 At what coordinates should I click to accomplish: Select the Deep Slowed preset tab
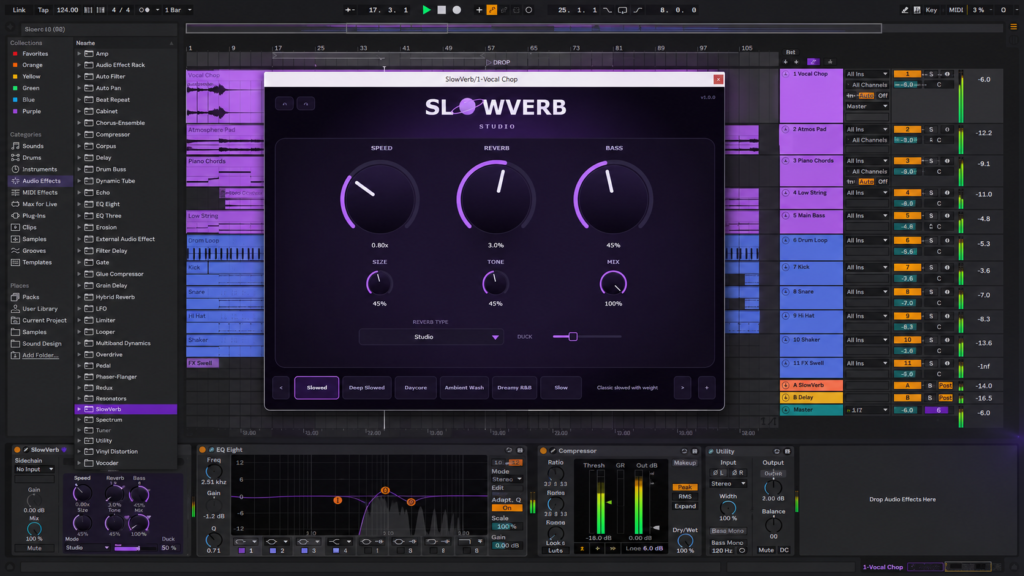(x=366, y=387)
